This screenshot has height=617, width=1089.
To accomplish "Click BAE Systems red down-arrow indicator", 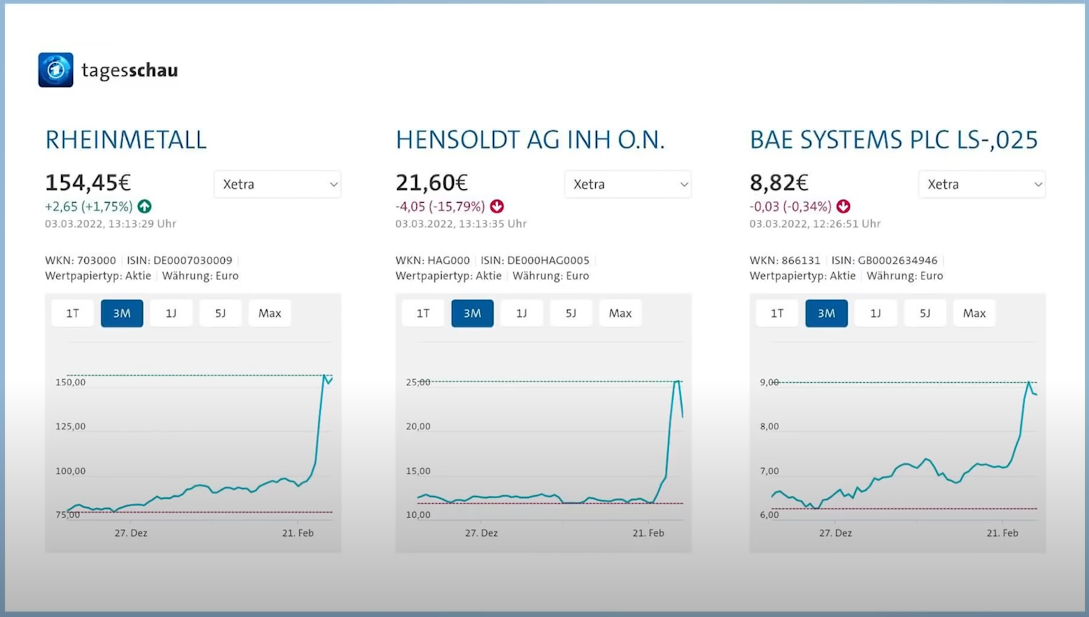I will tap(843, 207).
